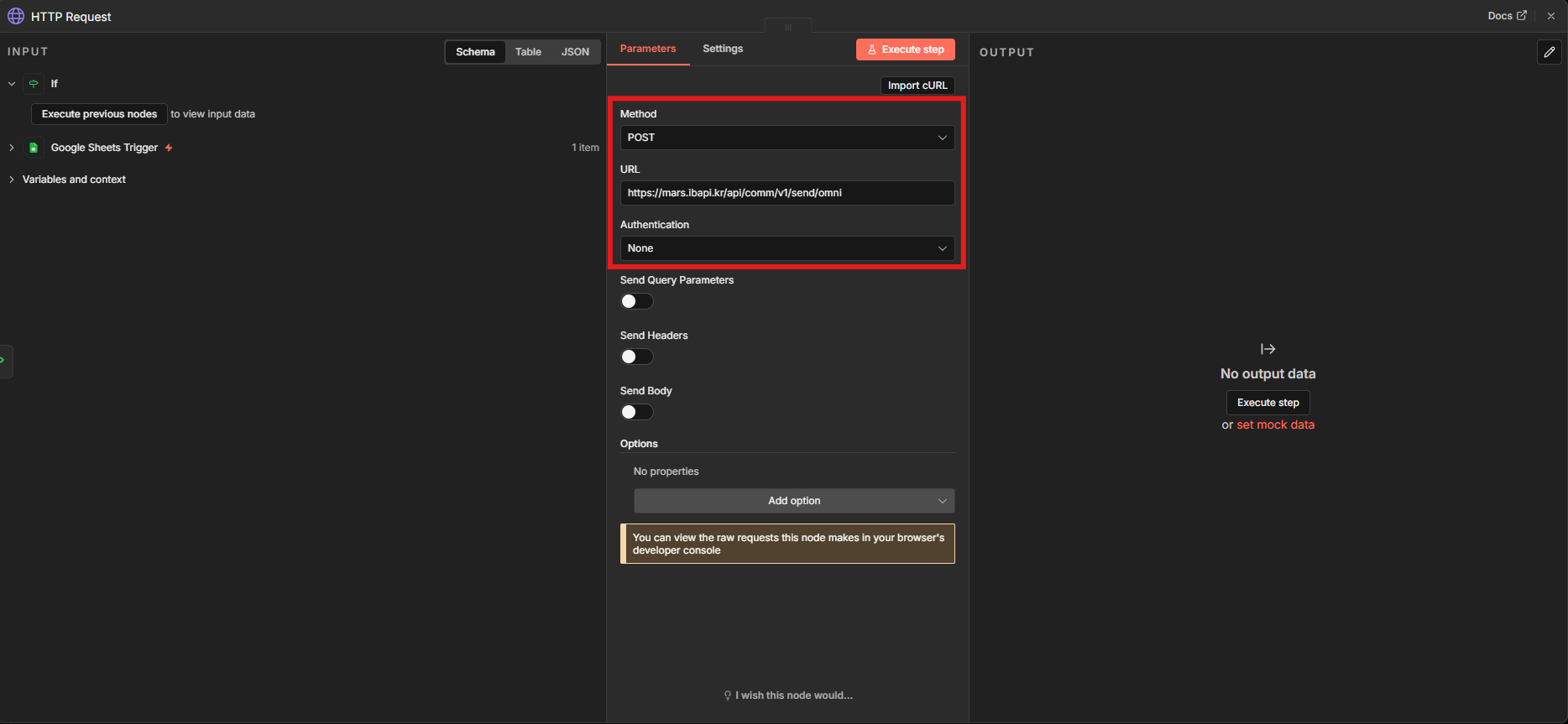Click into the URL input field
This screenshot has width=1568, height=724.
point(787,193)
